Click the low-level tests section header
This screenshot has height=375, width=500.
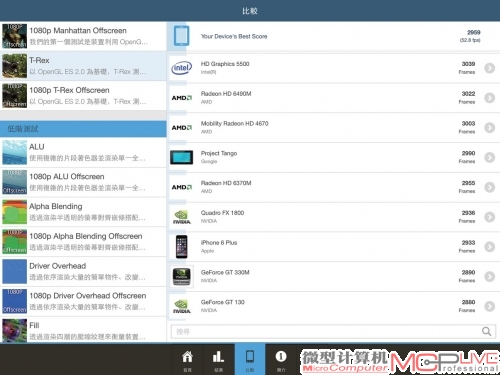click(83, 129)
